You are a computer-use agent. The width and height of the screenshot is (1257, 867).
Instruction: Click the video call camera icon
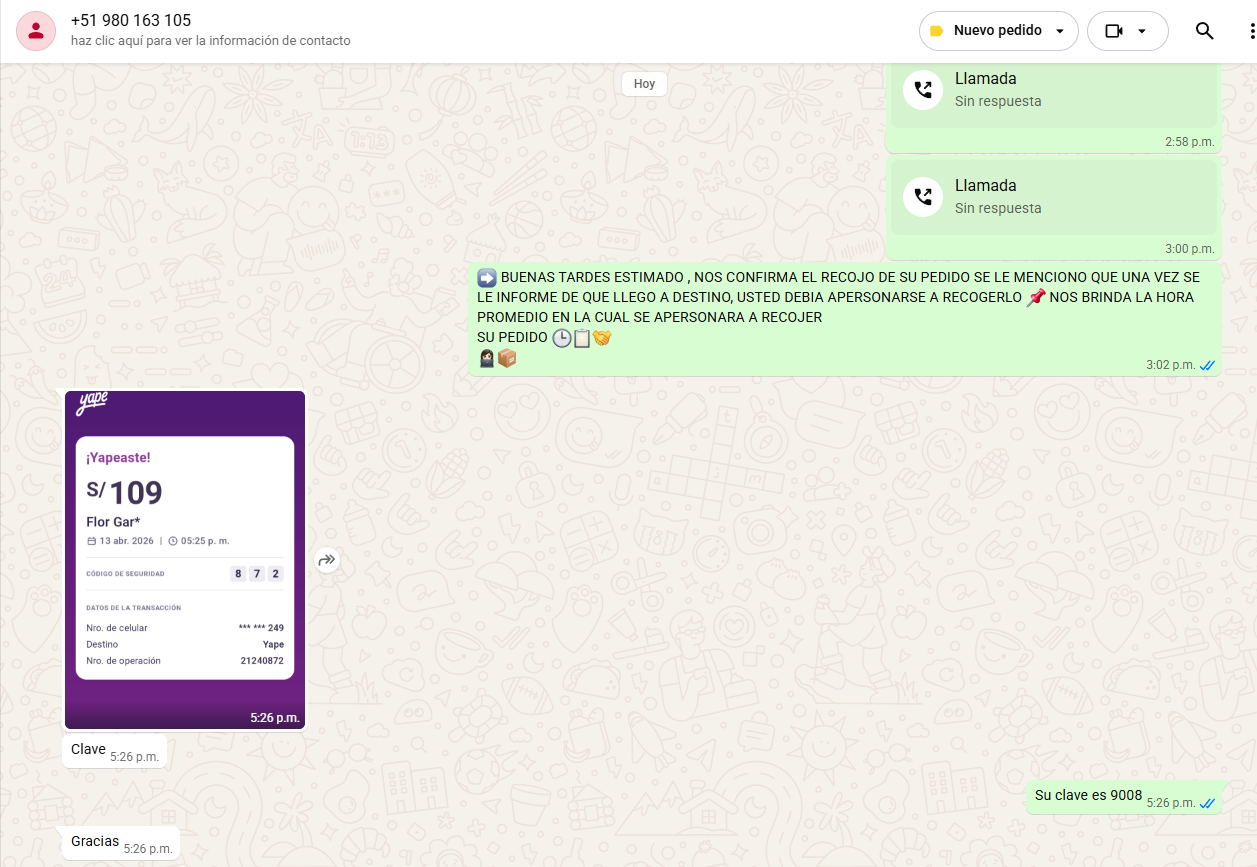pos(1114,31)
